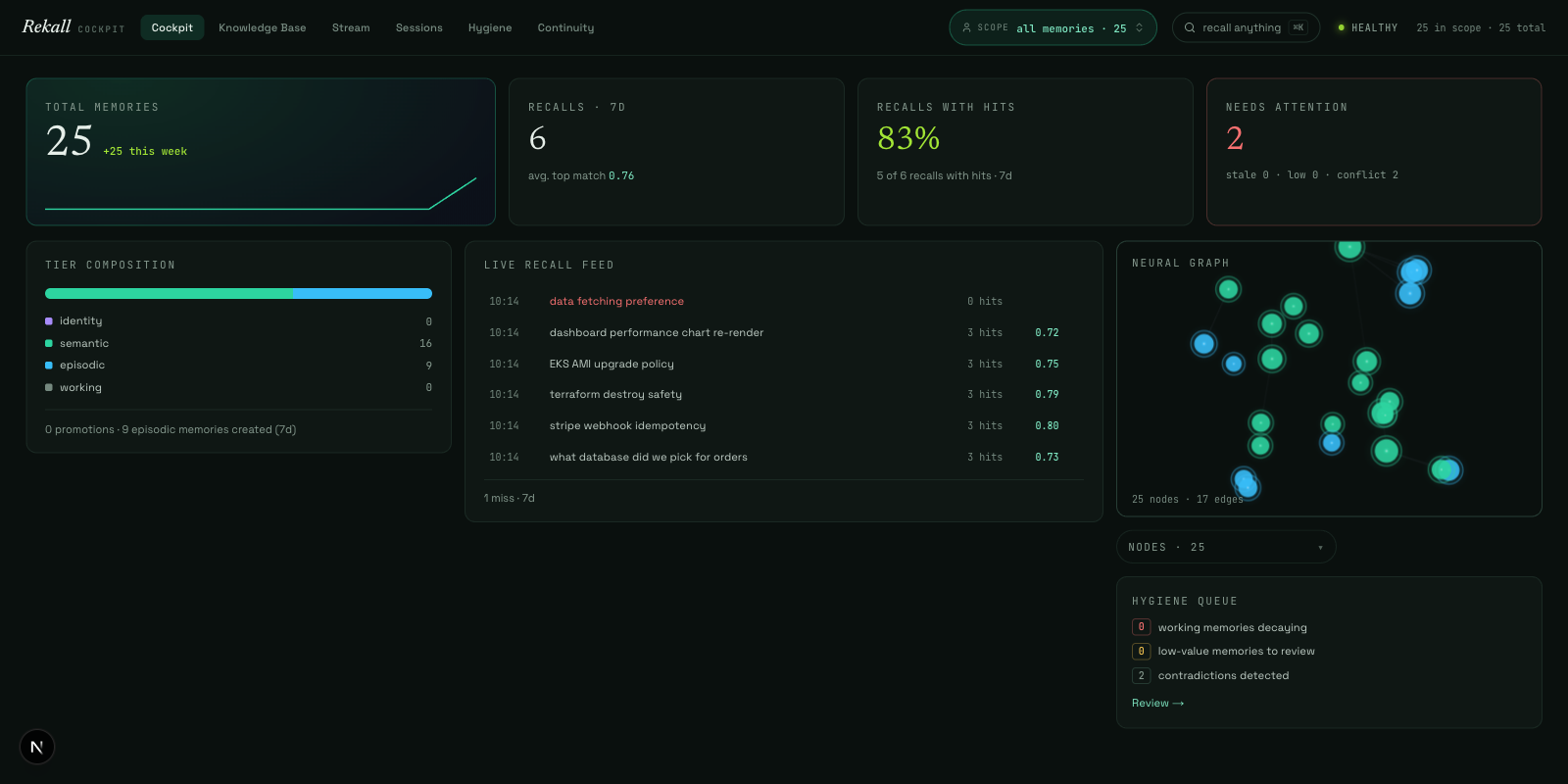The height and width of the screenshot is (784, 1568).
Task: Open the data fetching preference recall
Action: (x=784, y=301)
